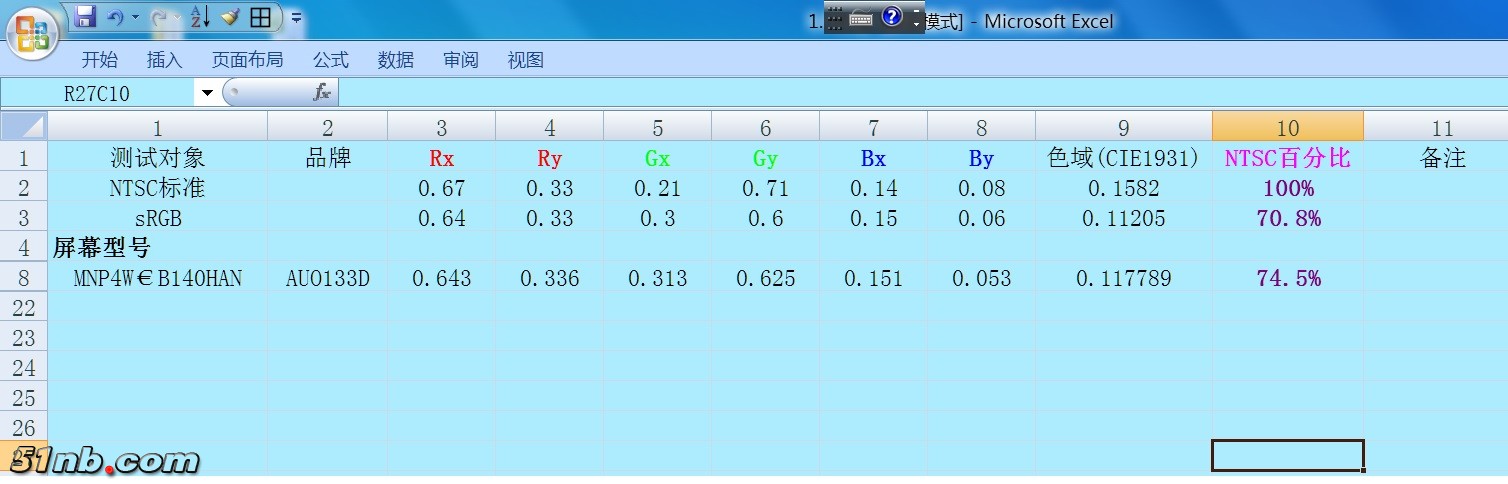Save the workbook with the floppy disk icon
1508x484 pixels.
pyautogui.click(x=85, y=17)
